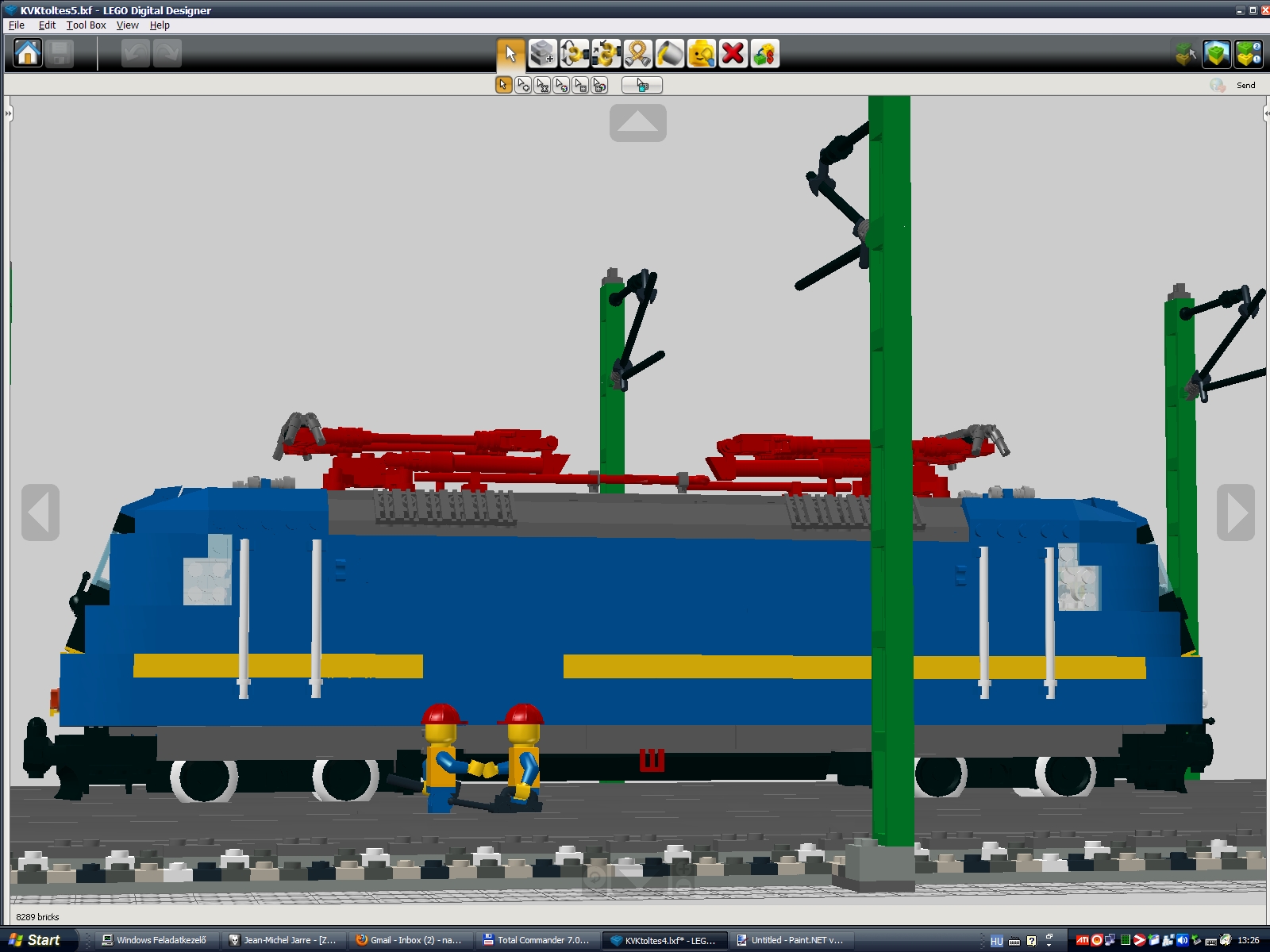Choose the single selection sub-tool
This screenshot has width=1270, height=952.
point(503,85)
